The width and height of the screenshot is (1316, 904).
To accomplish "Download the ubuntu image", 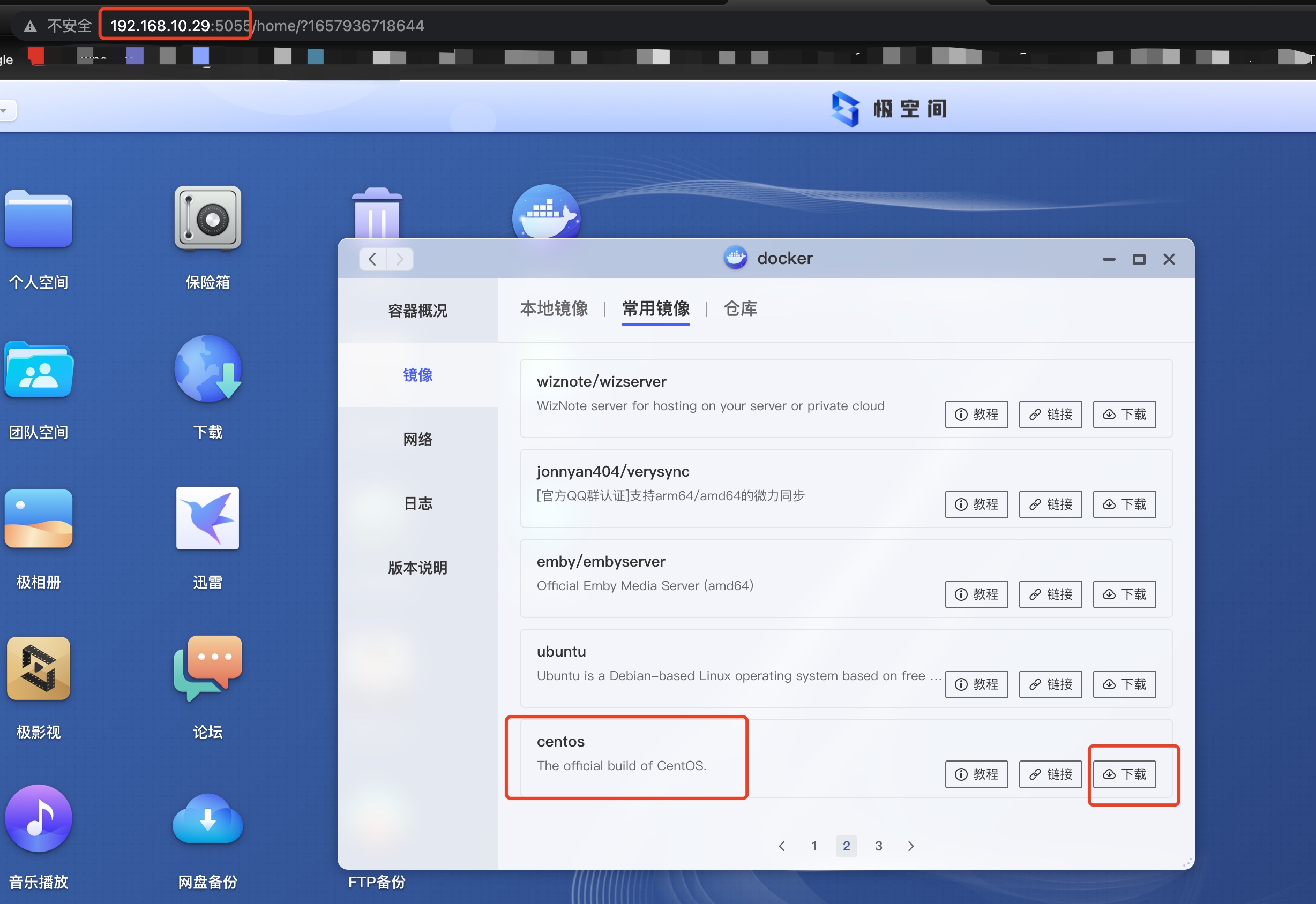I will pyautogui.click(x=1124, y=684).
